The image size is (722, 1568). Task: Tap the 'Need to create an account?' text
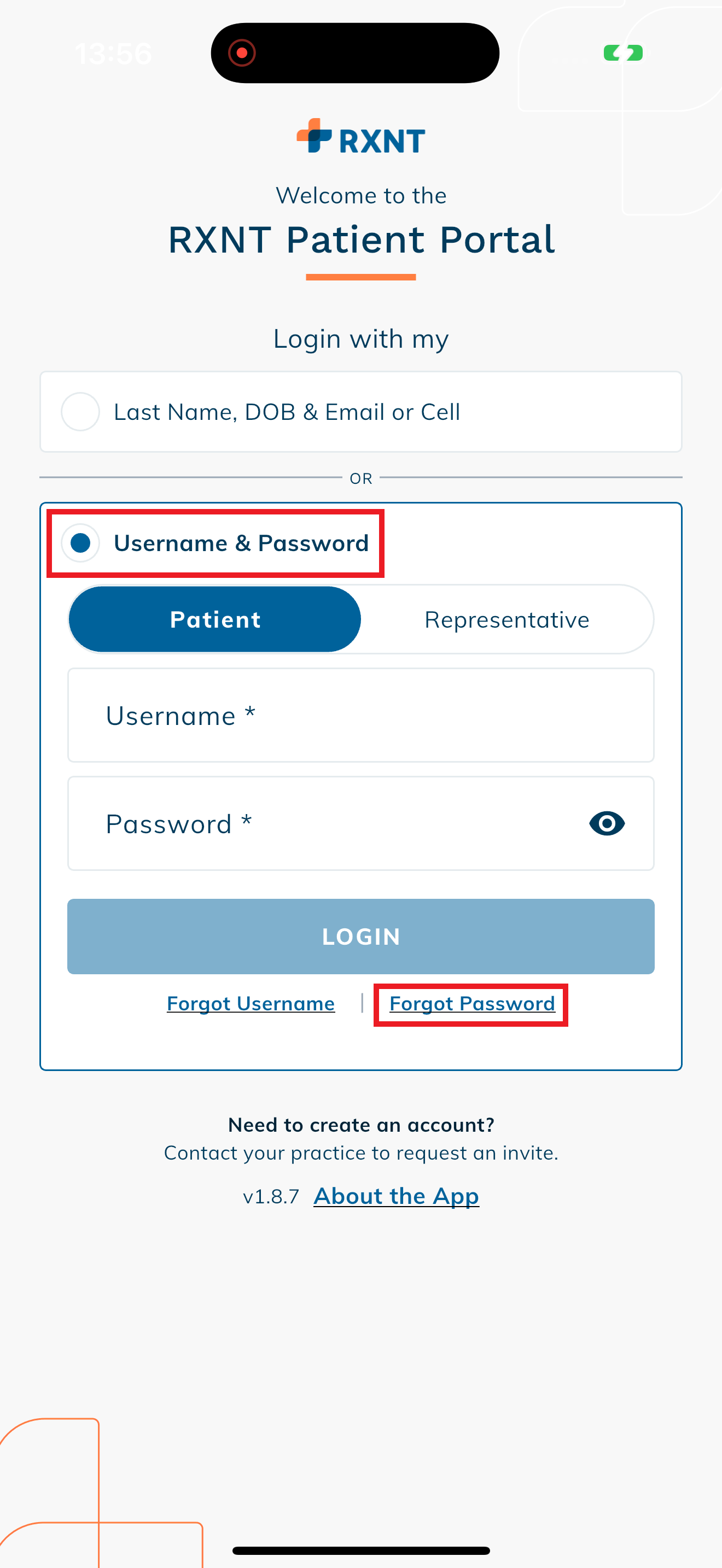pos(361,1125)
